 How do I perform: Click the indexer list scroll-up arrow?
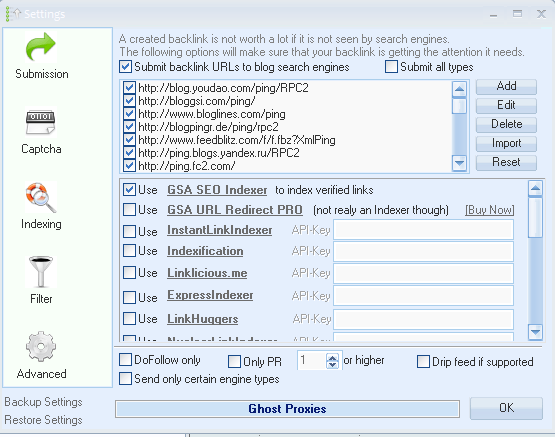pyautogui.click(x=535, y=188)
